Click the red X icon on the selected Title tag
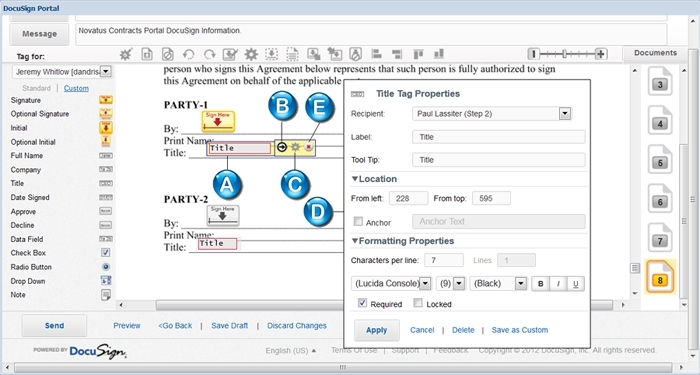Image resolution: width=700 pixels, height=375 pixels. coord(308,147)
